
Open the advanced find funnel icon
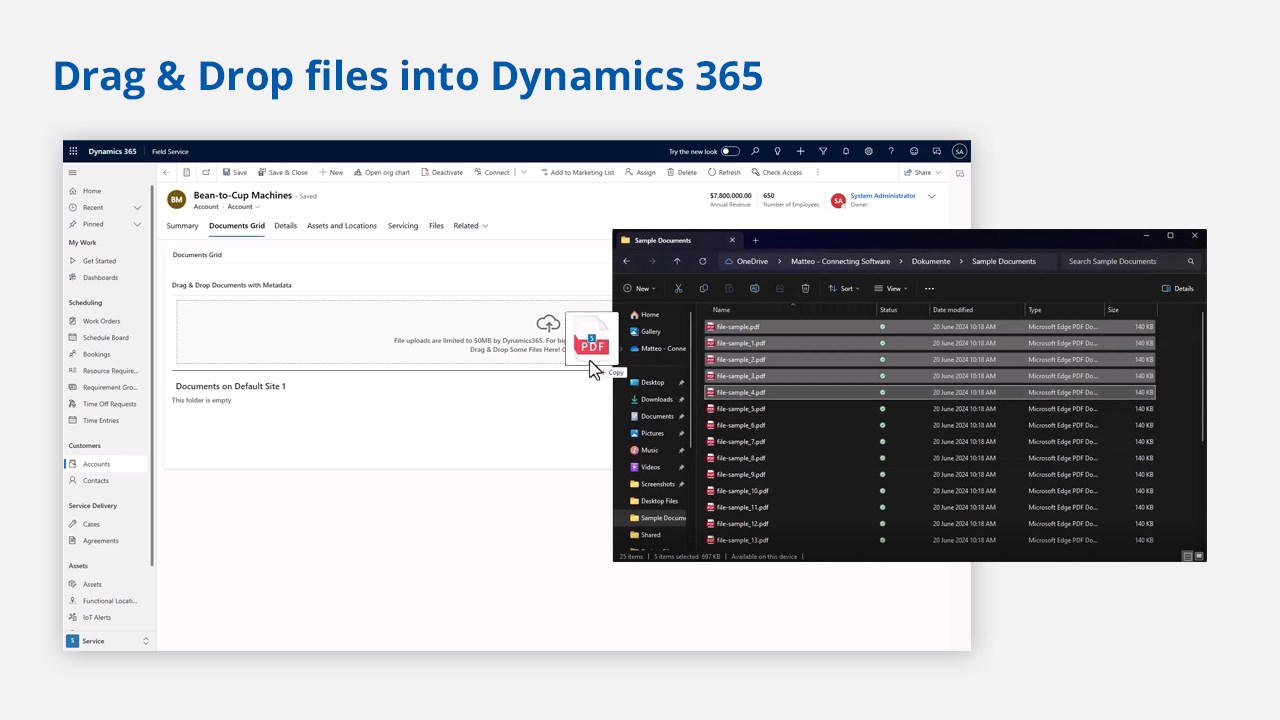[823, 151]
